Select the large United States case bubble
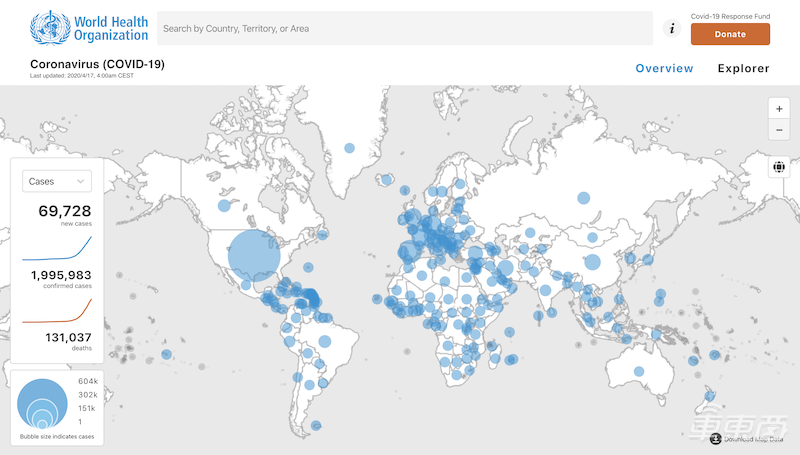 (x=254, y=256)
